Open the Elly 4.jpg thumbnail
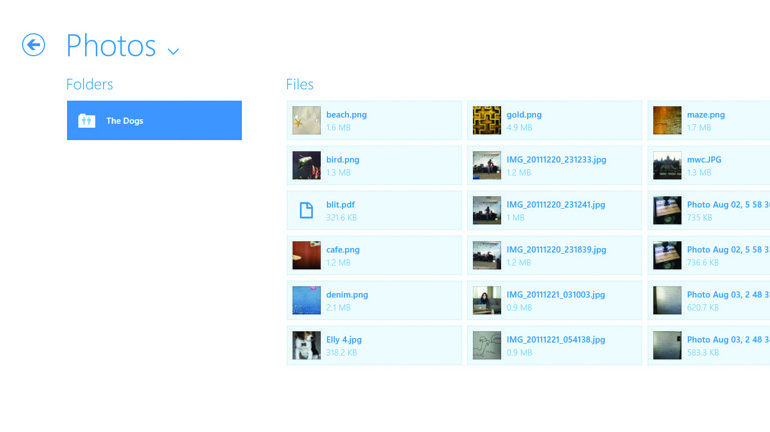The height and width of the screenshot is (432, 770). (306, 345)
